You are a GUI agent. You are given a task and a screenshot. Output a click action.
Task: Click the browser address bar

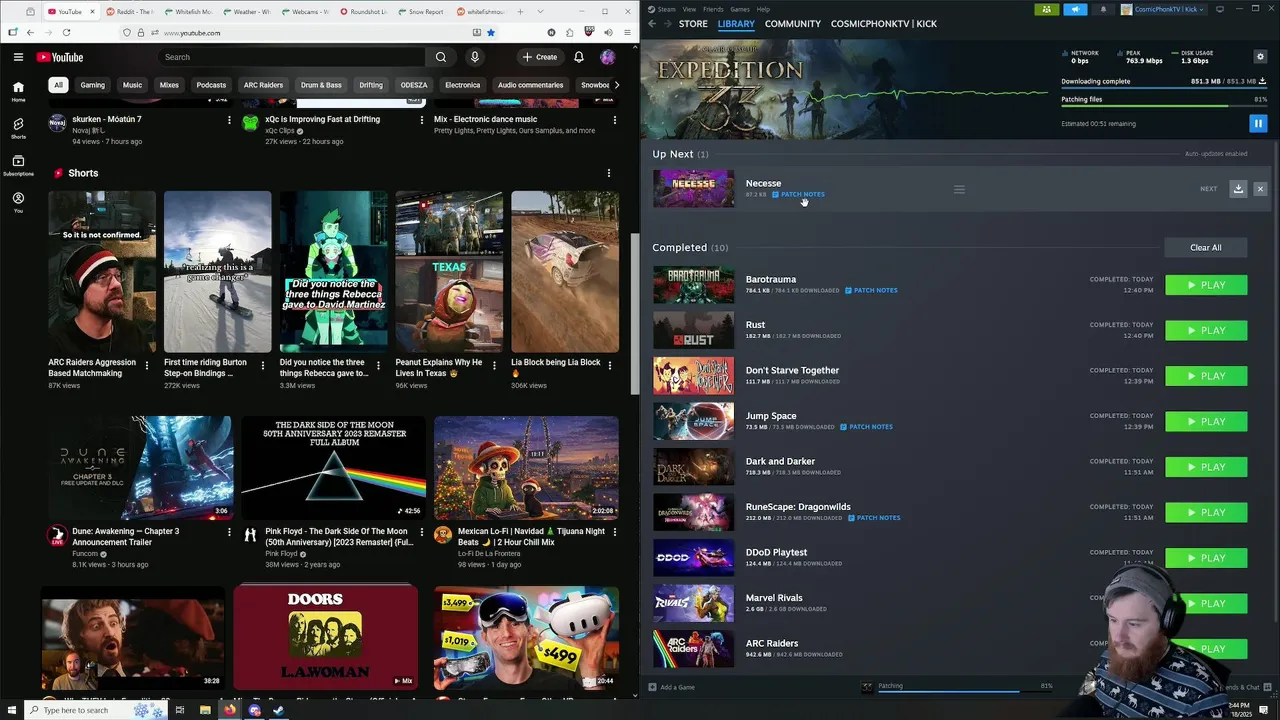[310, 32]
